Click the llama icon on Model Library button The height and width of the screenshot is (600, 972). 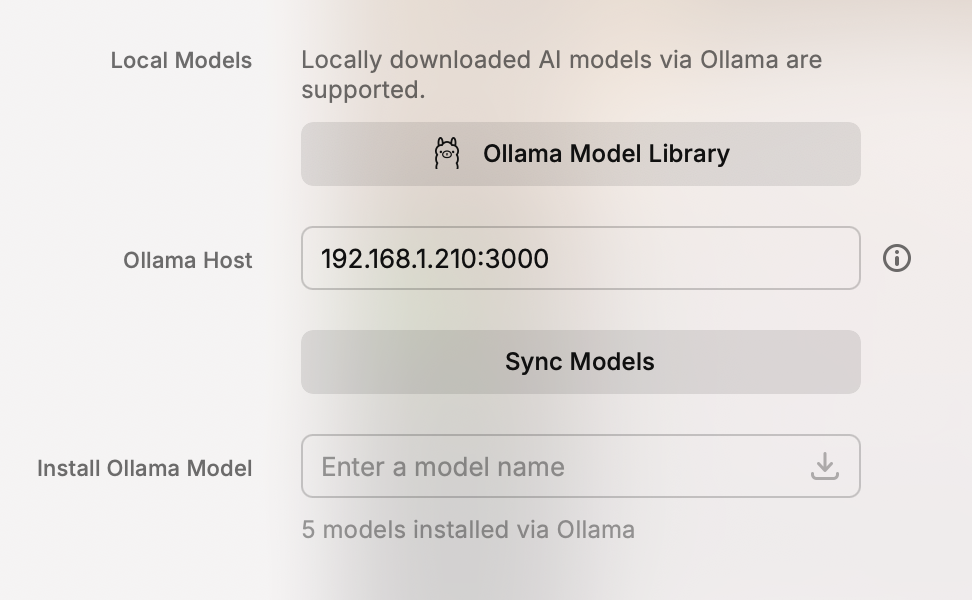pos(447,154)
